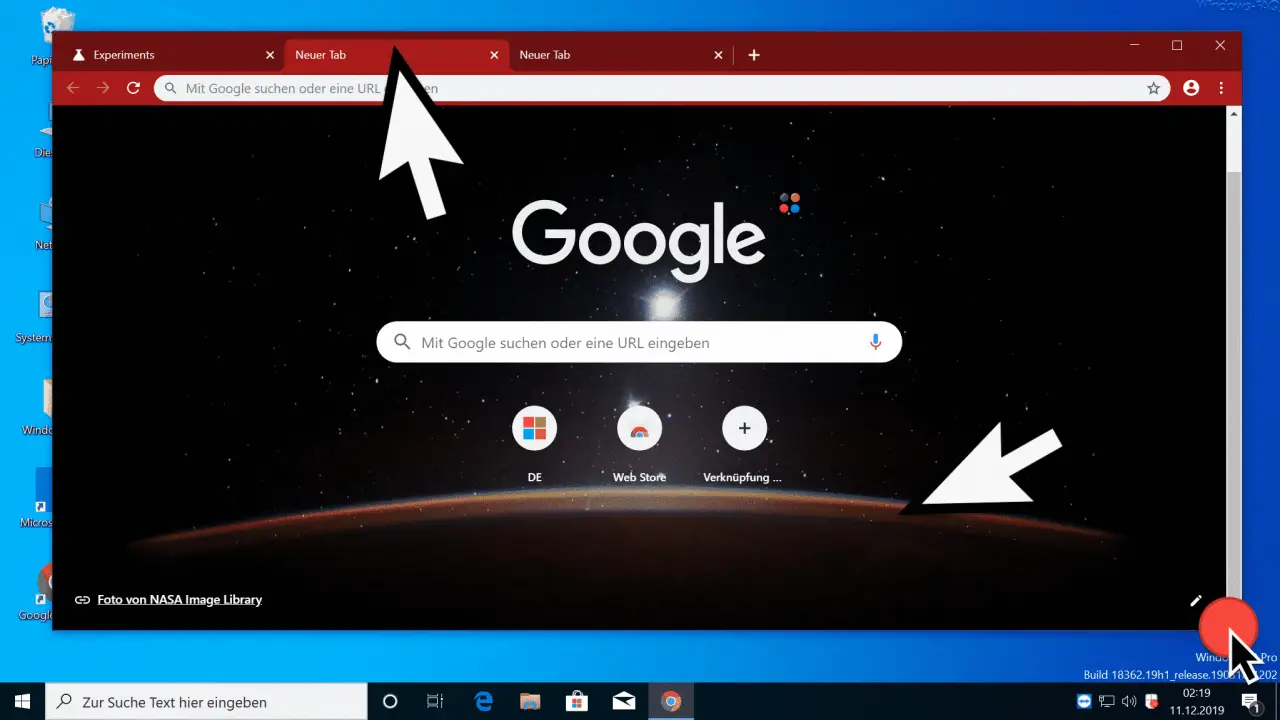Open network status tray icon
The width and height of the screenshot is (1280, 720).
pos(1107,702)
